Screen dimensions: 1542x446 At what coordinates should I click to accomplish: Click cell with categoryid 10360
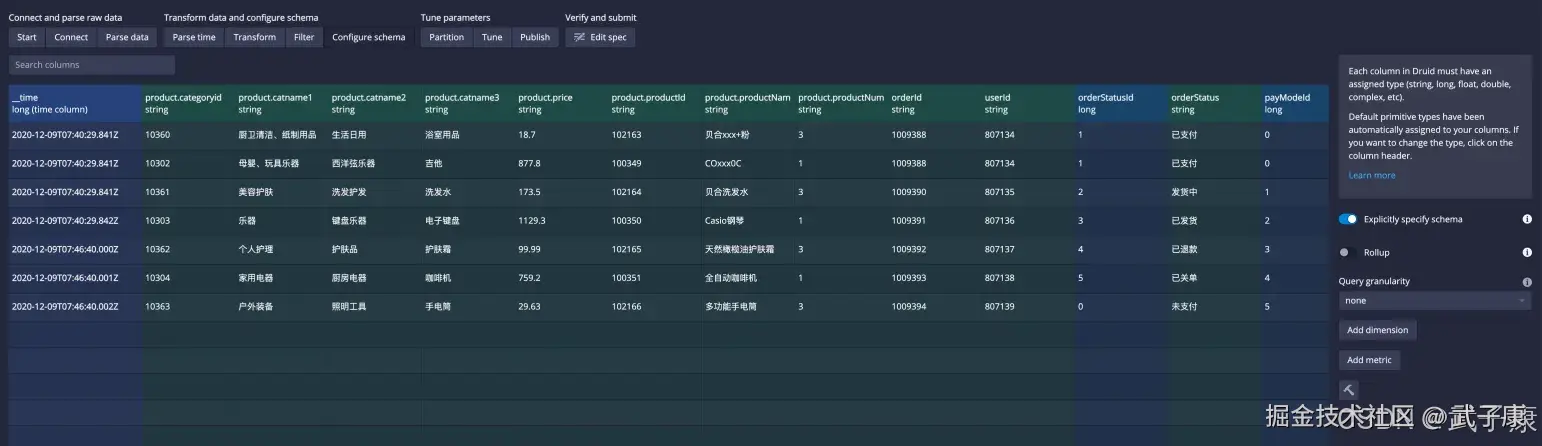tap(188, 134)
